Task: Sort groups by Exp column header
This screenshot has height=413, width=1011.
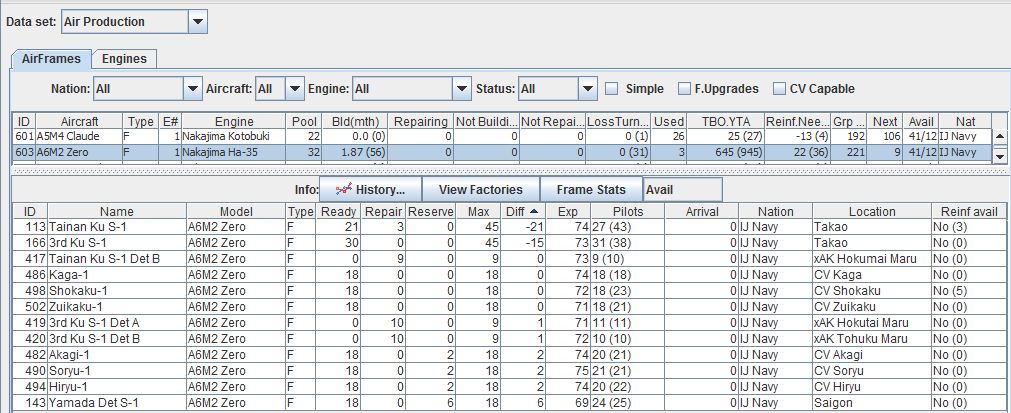Action: tap(567, 211)
